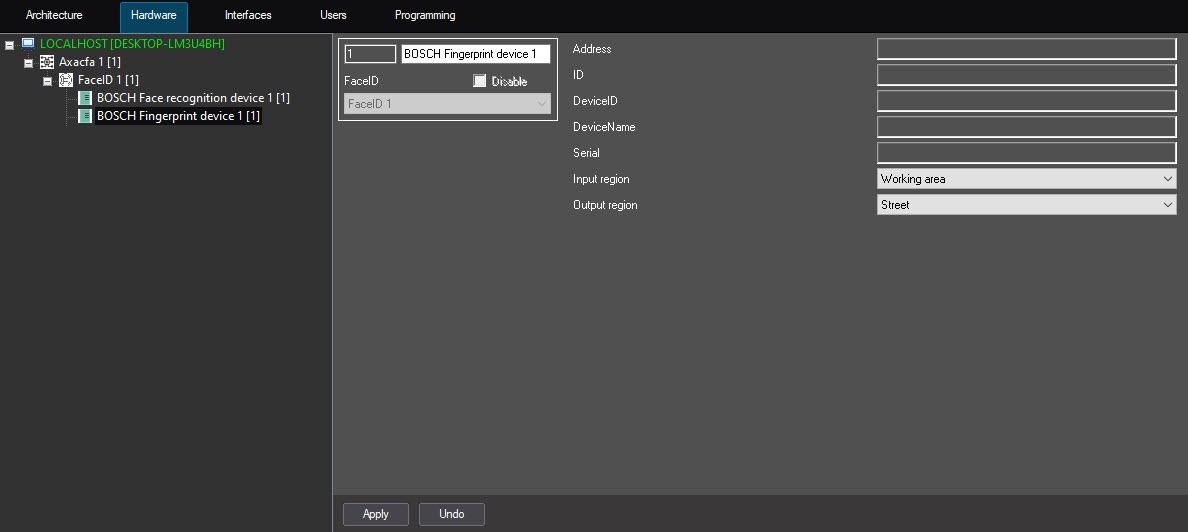Click the LOCALHOST computer icon
Screen dimensions: 1188x532
tap(28, 44)
